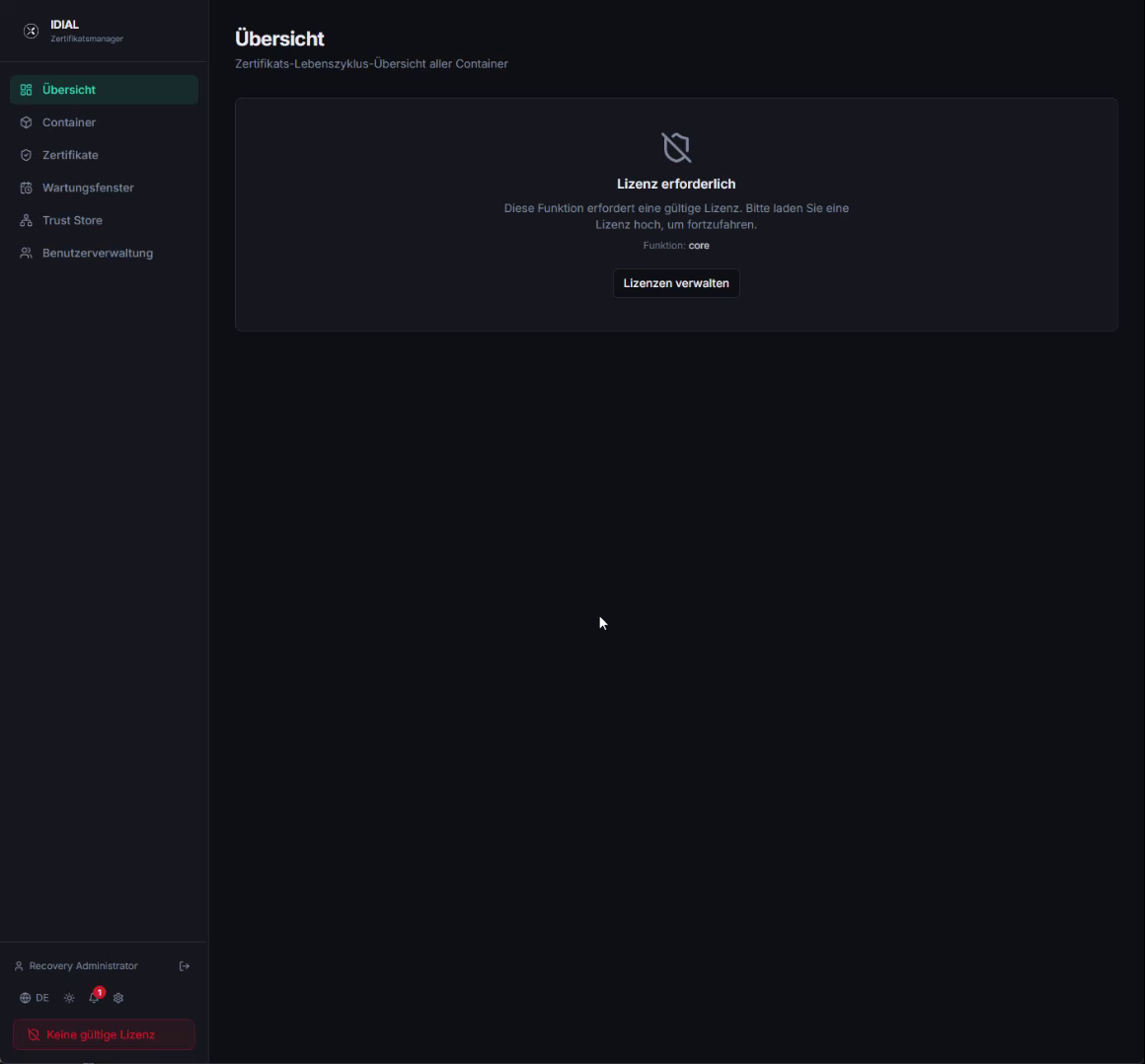Click the crossed shield license icon

click(676, 147)
